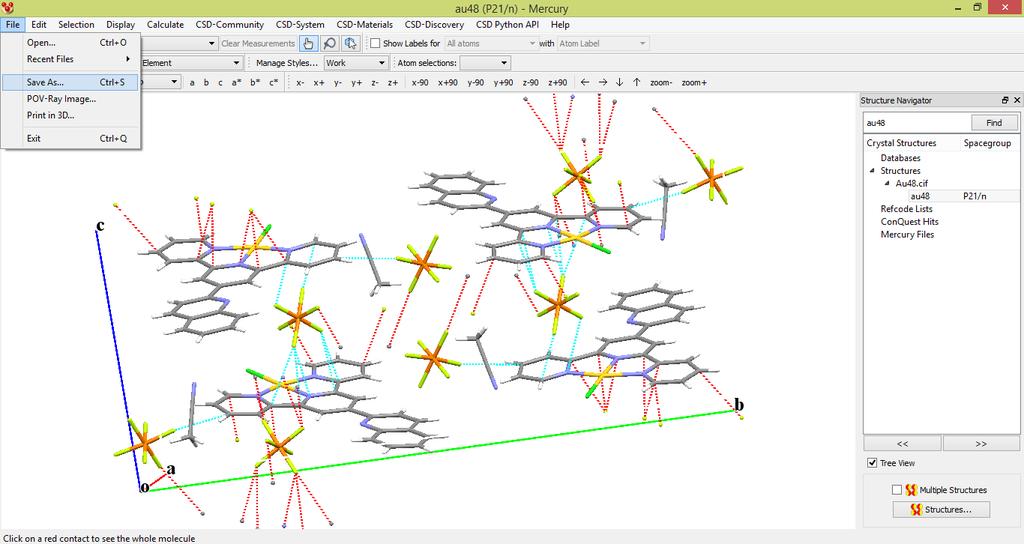Tick the Multiple Structures checkbox
The height and width of the screenshot is (544, 1024).
click(897, 490)
